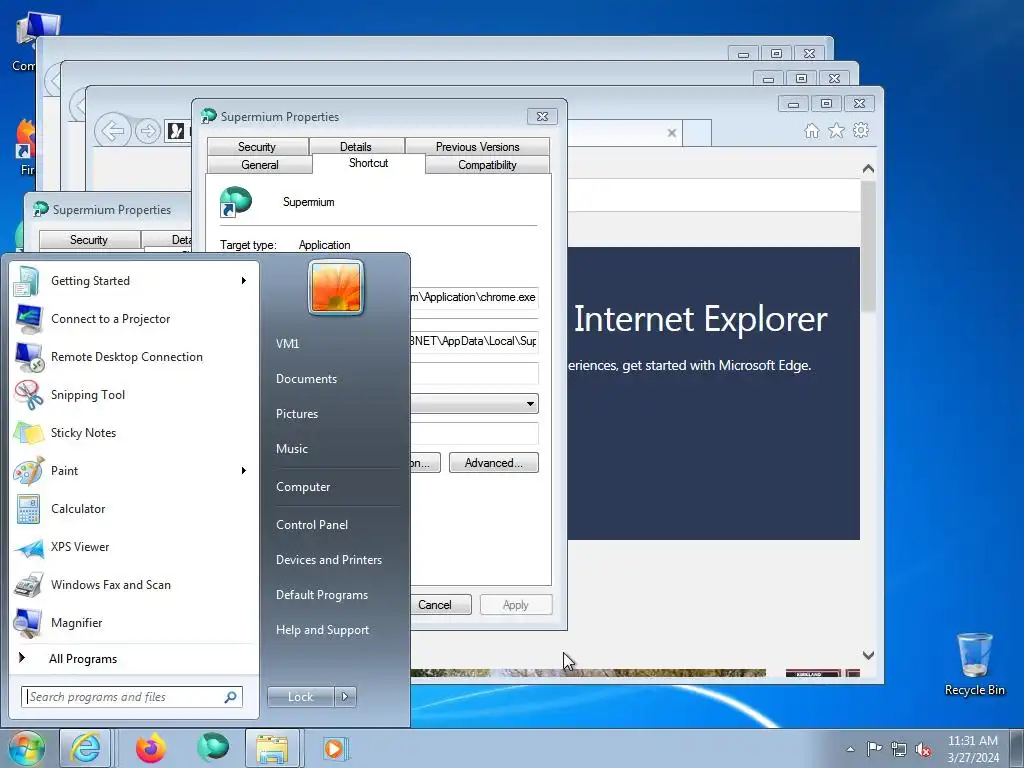Click Security tab in background Supermium Properties
Viewport: 1024px width, 768px height.
[x=89, y=240]
